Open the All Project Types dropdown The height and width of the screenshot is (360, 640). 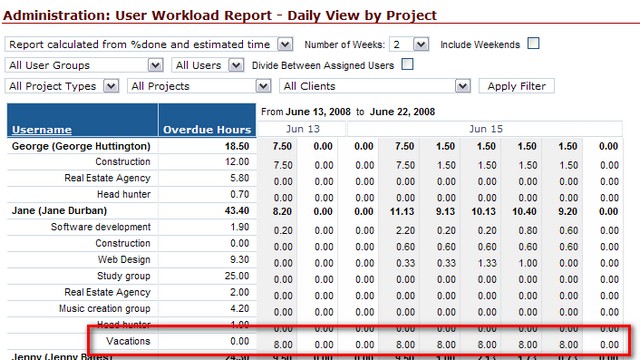(x=62, y=86)
